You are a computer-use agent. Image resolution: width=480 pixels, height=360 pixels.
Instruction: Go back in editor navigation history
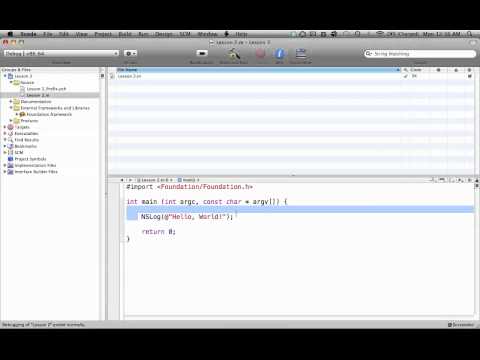click(122, 180)
